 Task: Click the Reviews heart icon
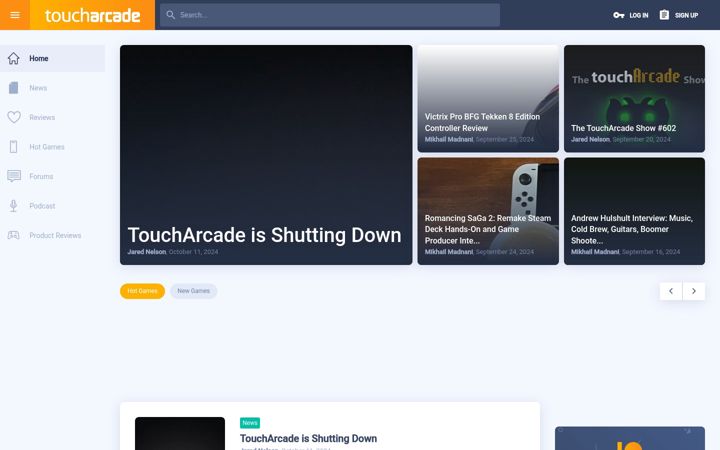pyautogui.click(x=14, y=117)
